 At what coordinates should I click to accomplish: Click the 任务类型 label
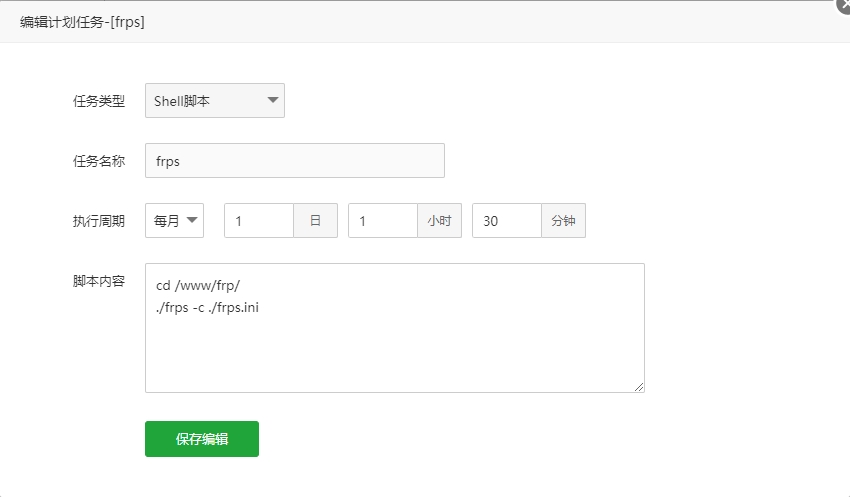[99, 101]
